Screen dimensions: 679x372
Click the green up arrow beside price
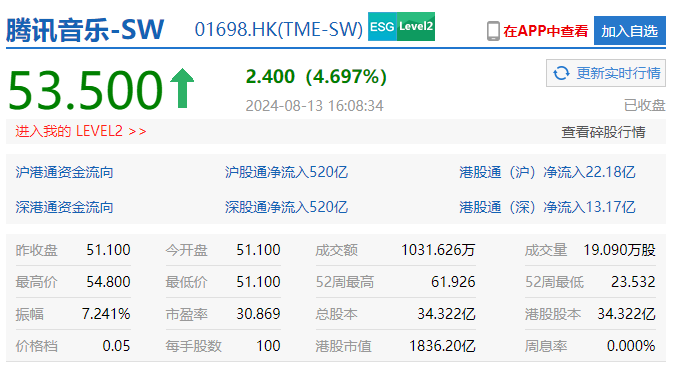182,88
